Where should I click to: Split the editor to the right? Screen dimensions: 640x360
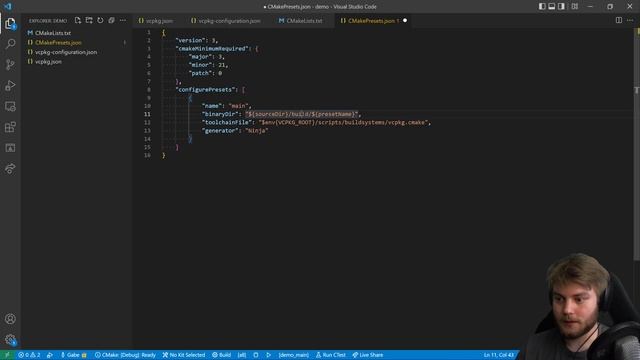click(619, 20)
